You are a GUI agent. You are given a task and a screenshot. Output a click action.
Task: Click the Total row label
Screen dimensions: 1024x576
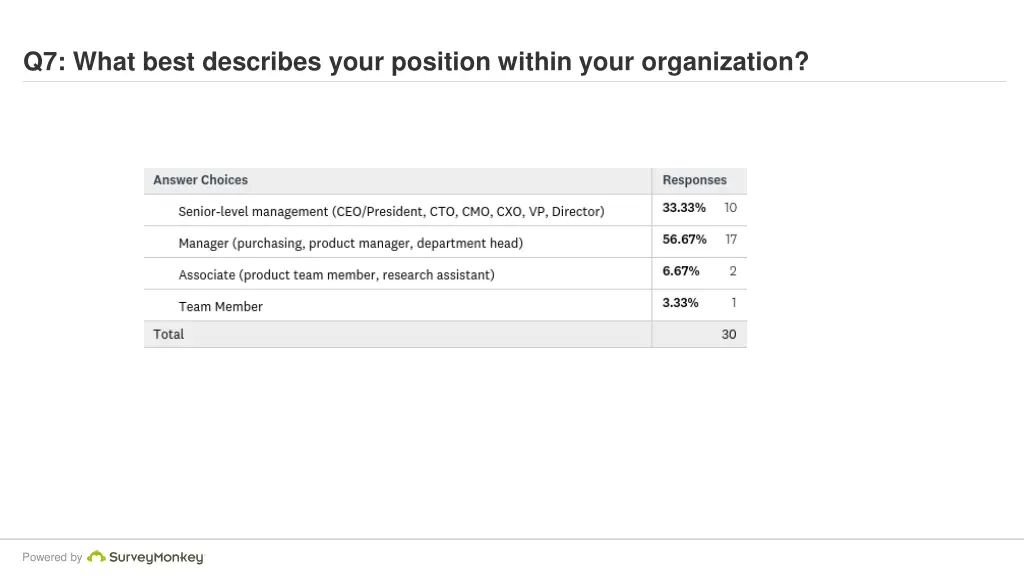click(x=168, y=334)
